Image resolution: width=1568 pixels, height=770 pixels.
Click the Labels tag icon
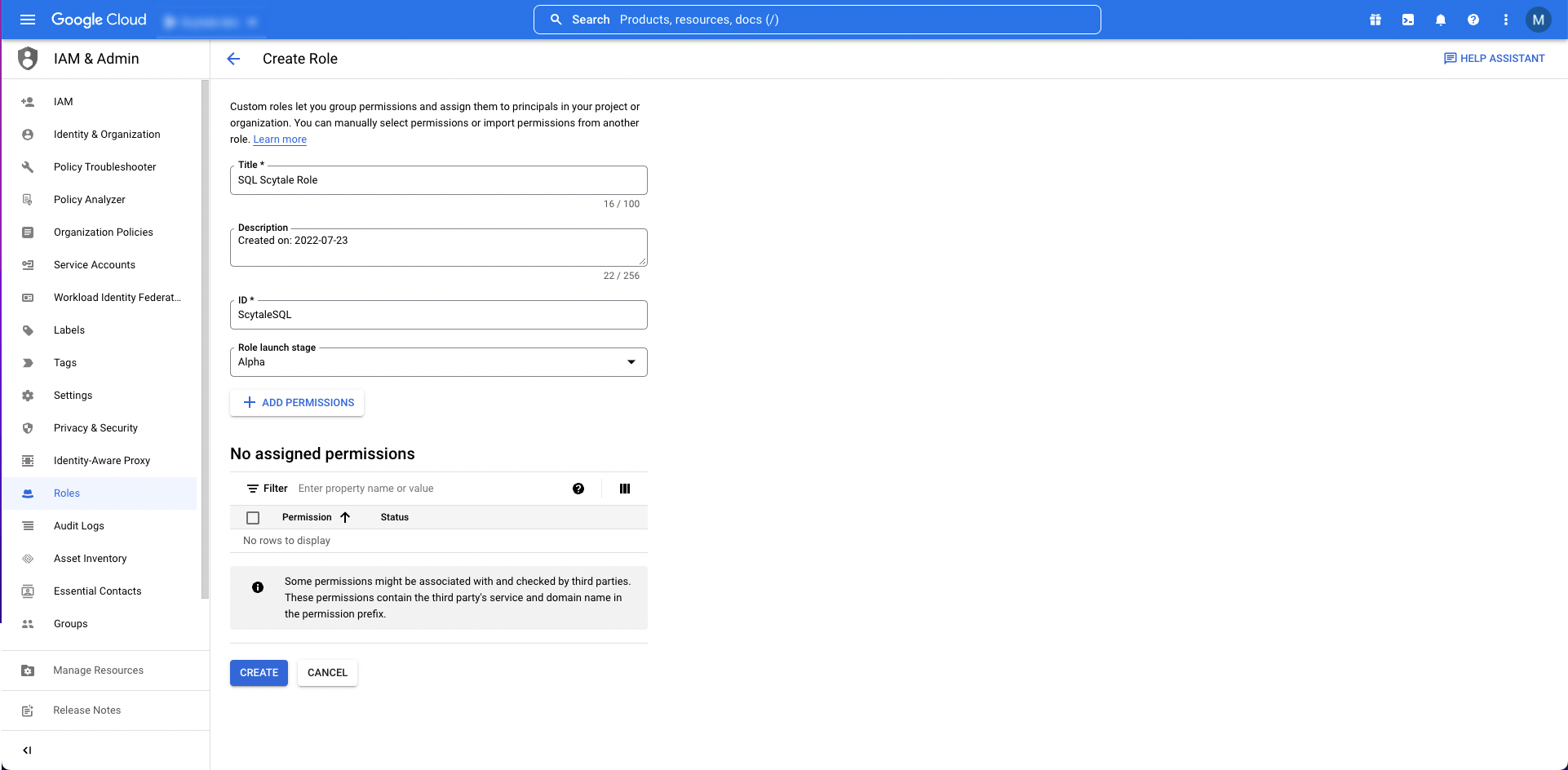(x=28, y=330)
